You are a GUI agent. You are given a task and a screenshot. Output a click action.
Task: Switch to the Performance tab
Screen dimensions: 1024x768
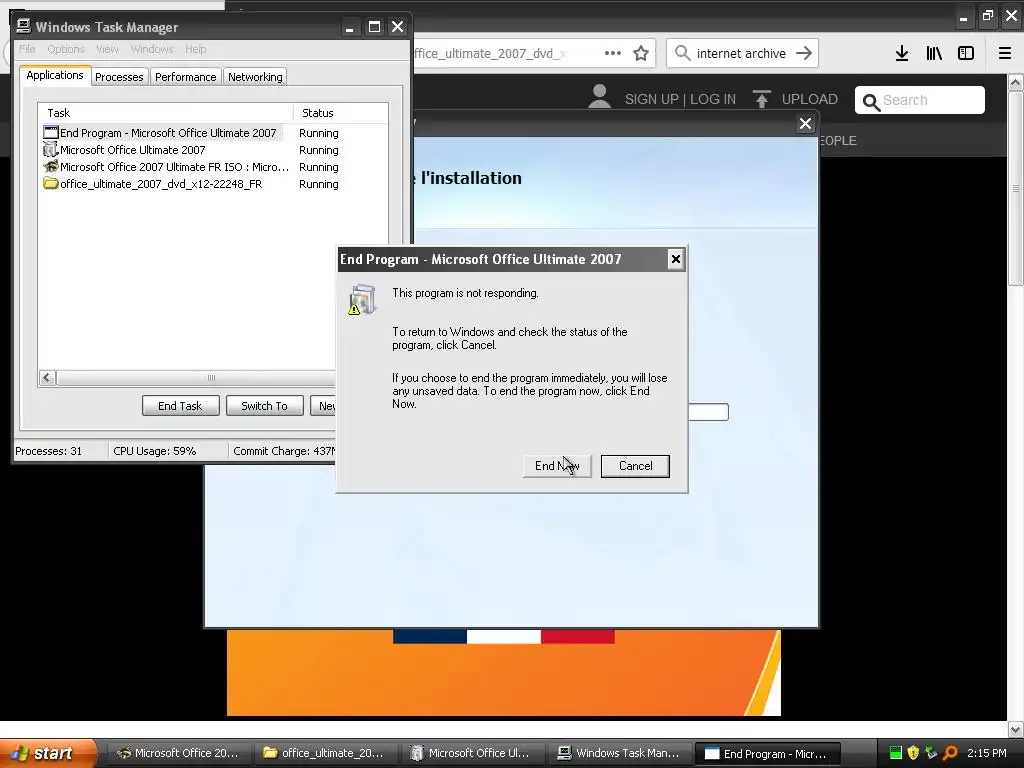coord(185,77)
